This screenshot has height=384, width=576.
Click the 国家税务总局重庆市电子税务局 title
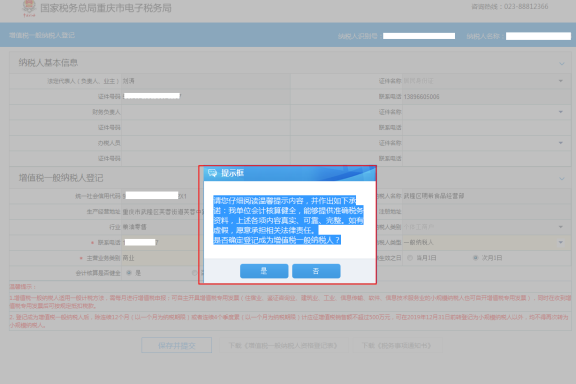coord(106,8)
